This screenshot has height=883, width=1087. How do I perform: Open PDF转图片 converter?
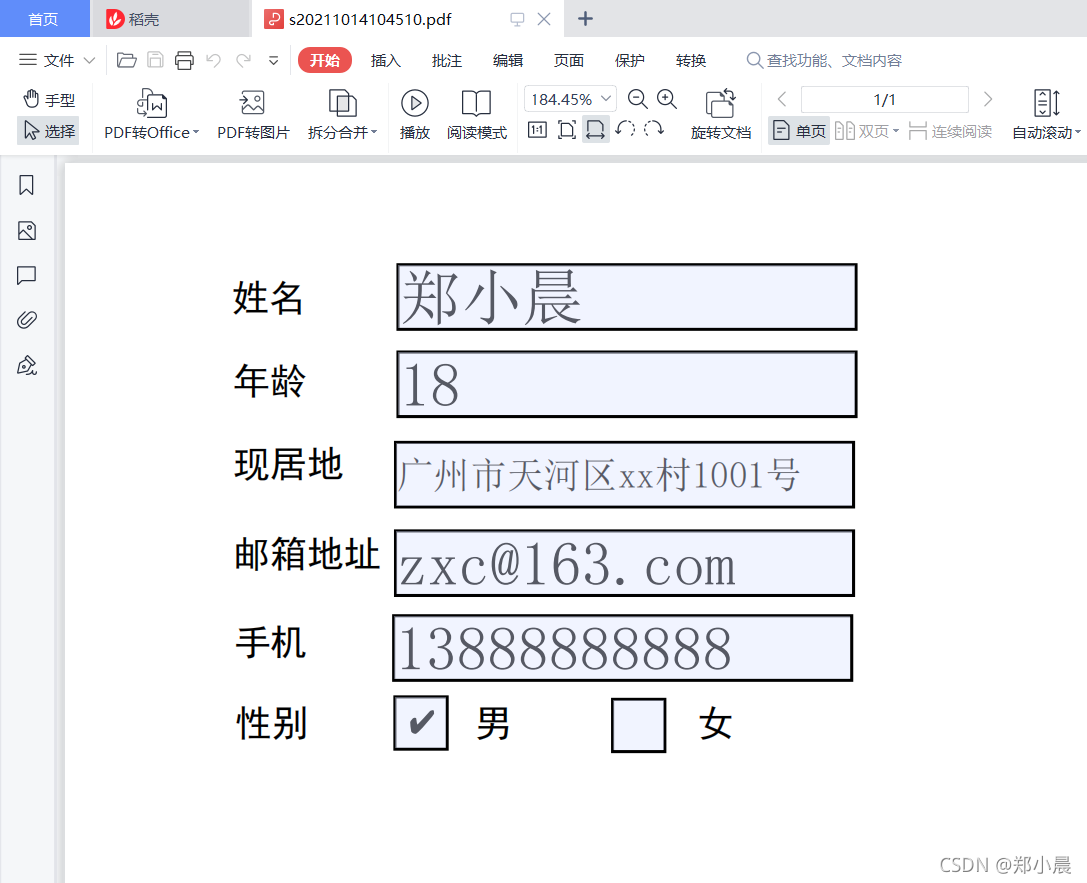(x=253, y=114)
